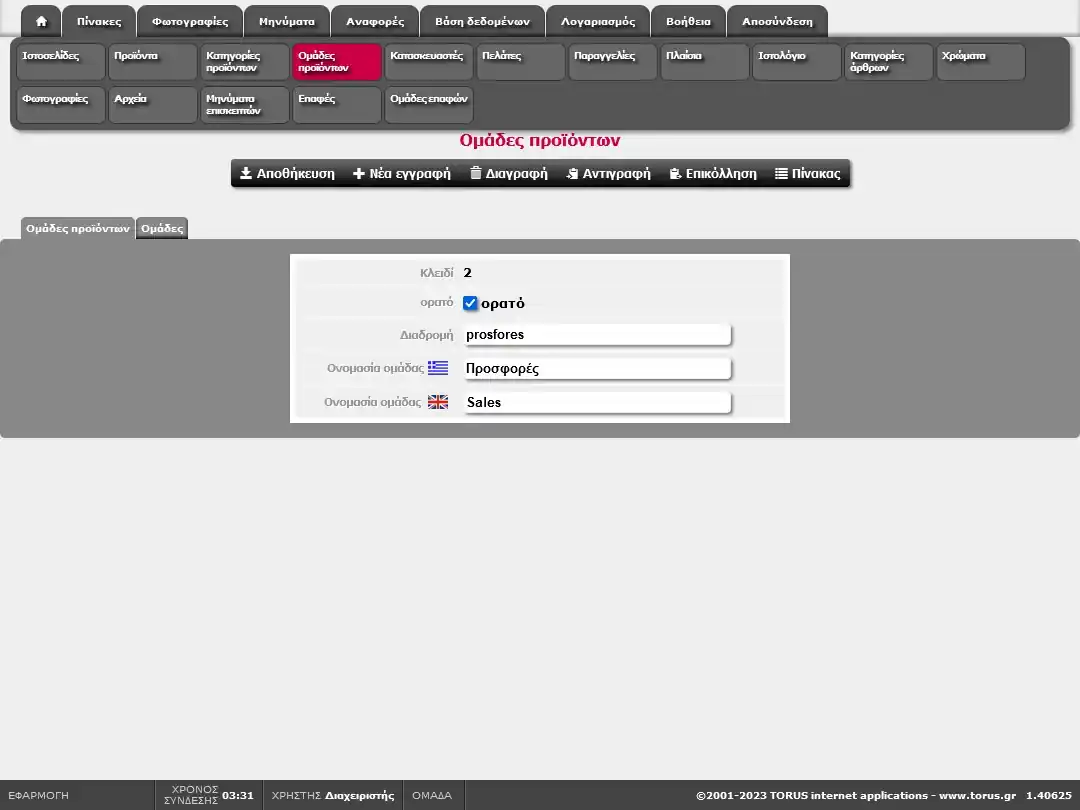Open the Φωτογραφίες top menu tab
This screenshot has height=810, width=1080.
tap(190, 22)
